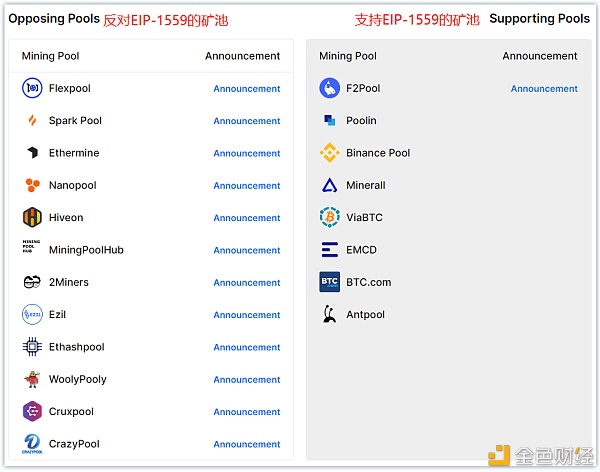The image size is (600, 472).
Task: Select the 'Poolin' name text
Action: point(361,121)
